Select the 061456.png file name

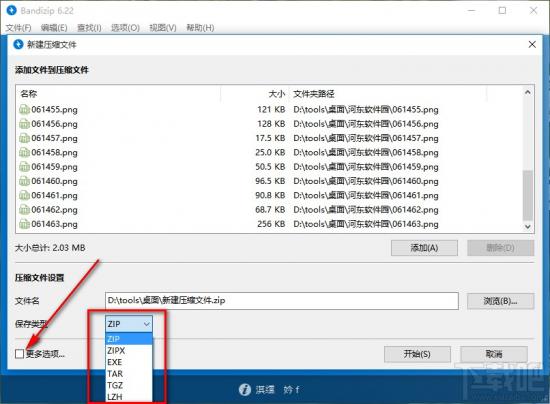pyautogui.click(x=54, y=124)
